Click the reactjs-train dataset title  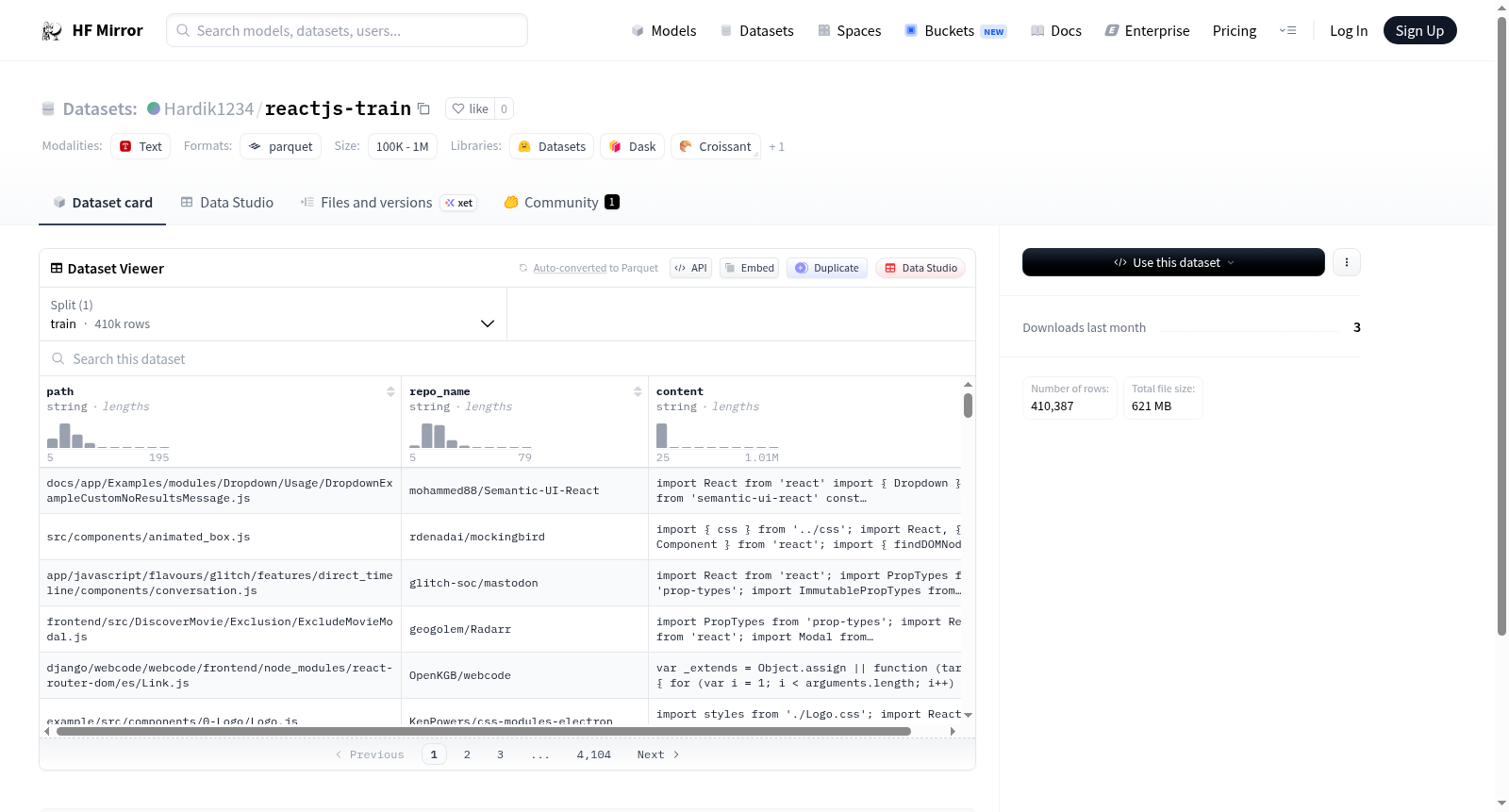(338, 108)
